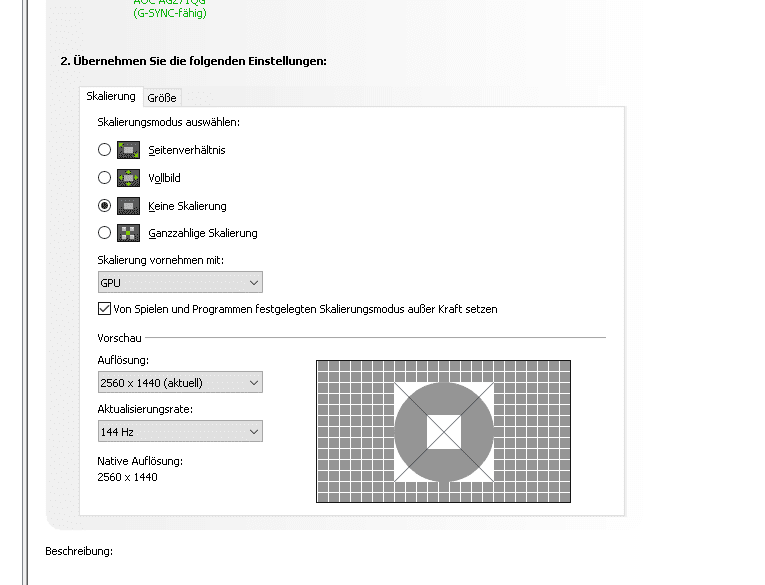Click the 'Aktualisierungsrate:' label
765x585 pixels.
145,409
